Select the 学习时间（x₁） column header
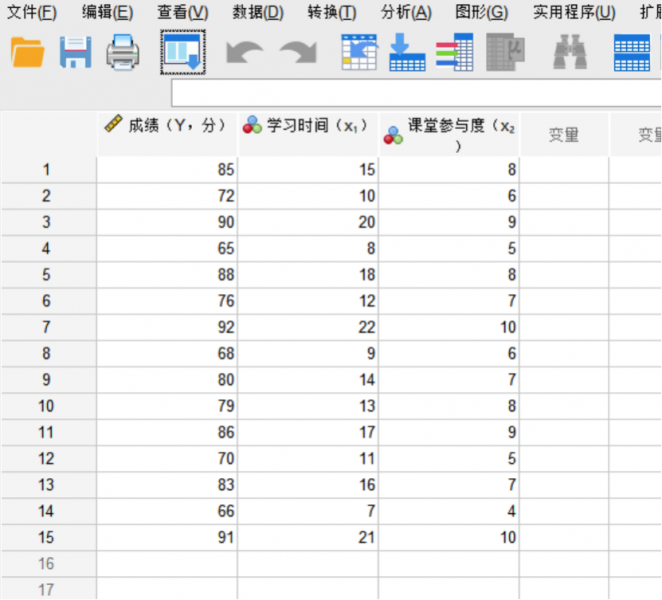Viewport: 662px width, 600px height. click(x=308, y=134)
